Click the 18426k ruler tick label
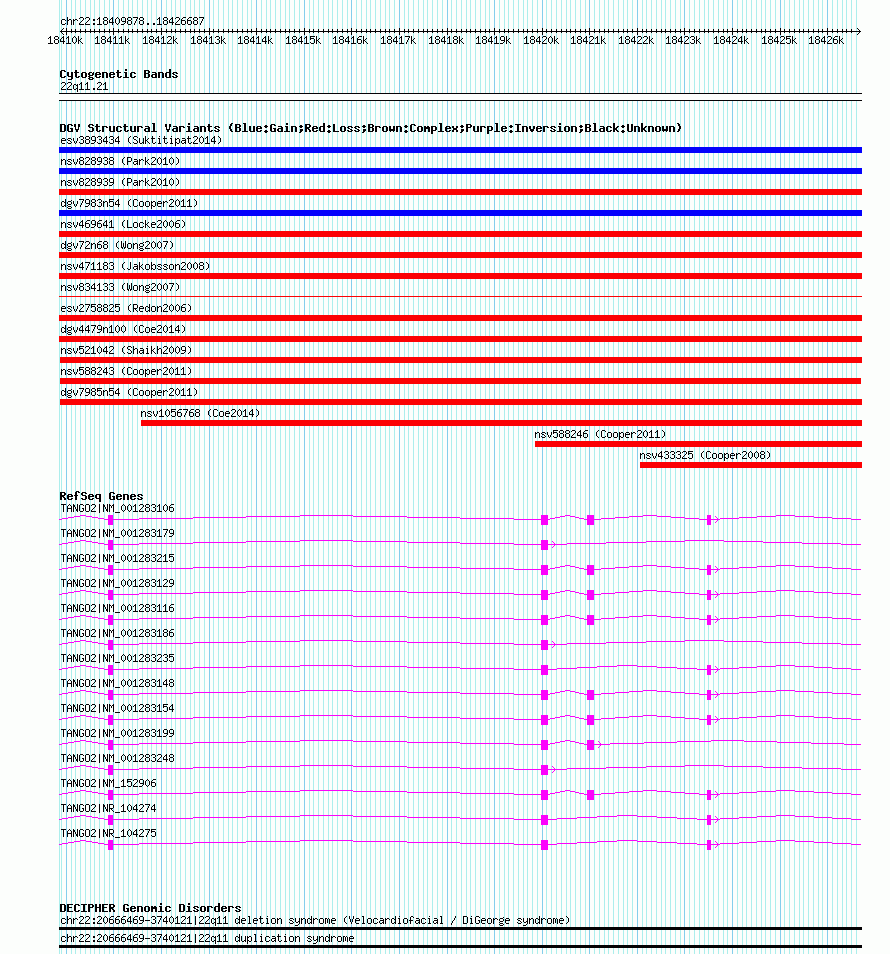Image resolution: width=890 pixels, height=954 pixels. 826,41
